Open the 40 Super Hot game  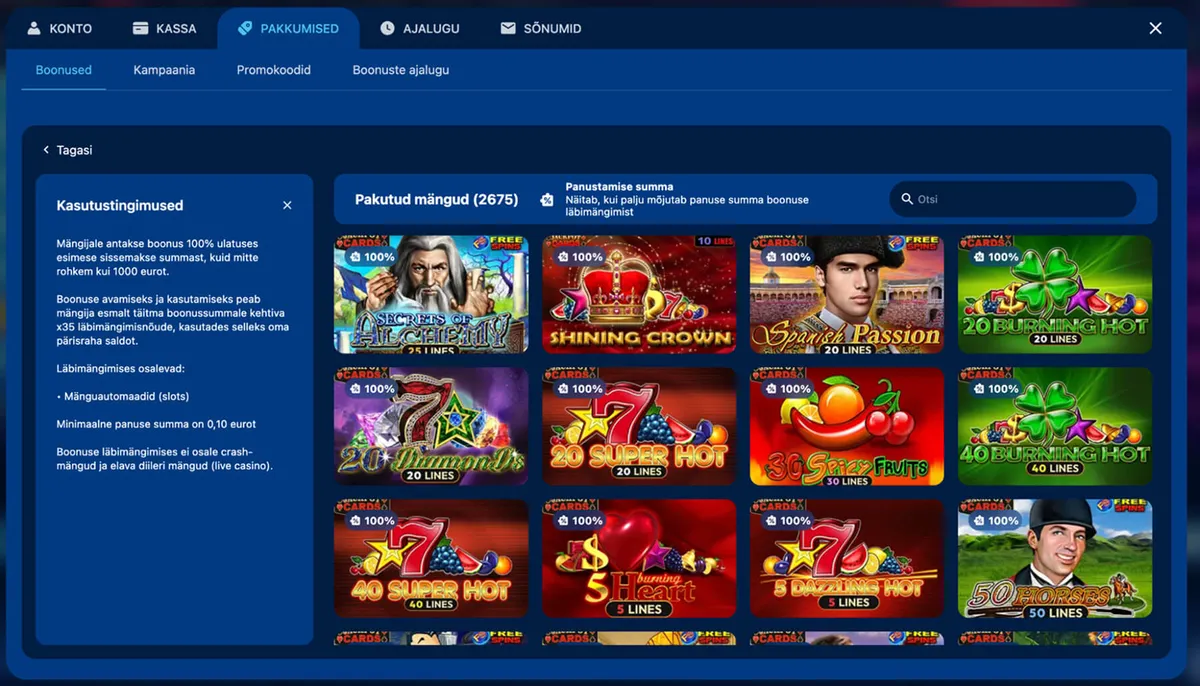tap(431, 559)
